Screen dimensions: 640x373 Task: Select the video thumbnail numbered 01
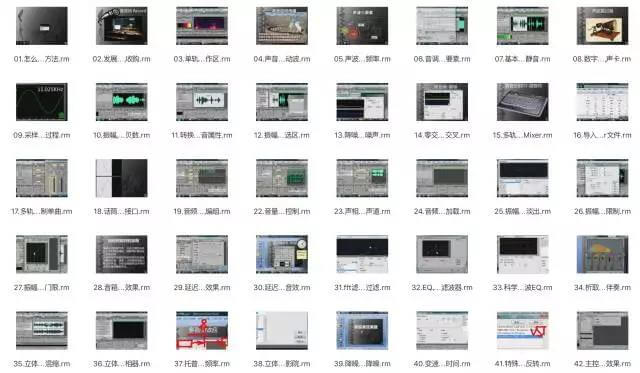[42, 26]
